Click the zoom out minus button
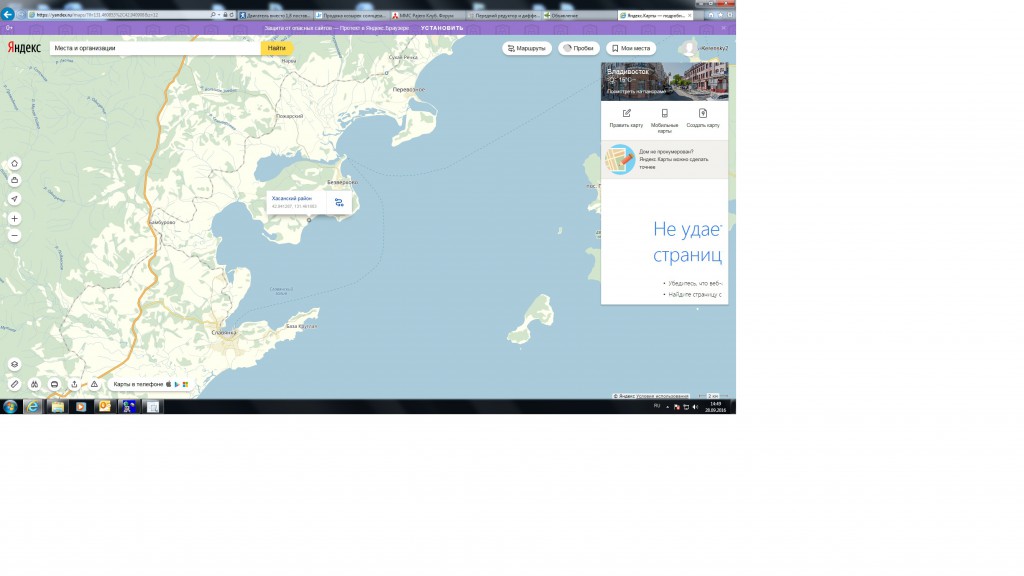 click(x=14, y=236)
